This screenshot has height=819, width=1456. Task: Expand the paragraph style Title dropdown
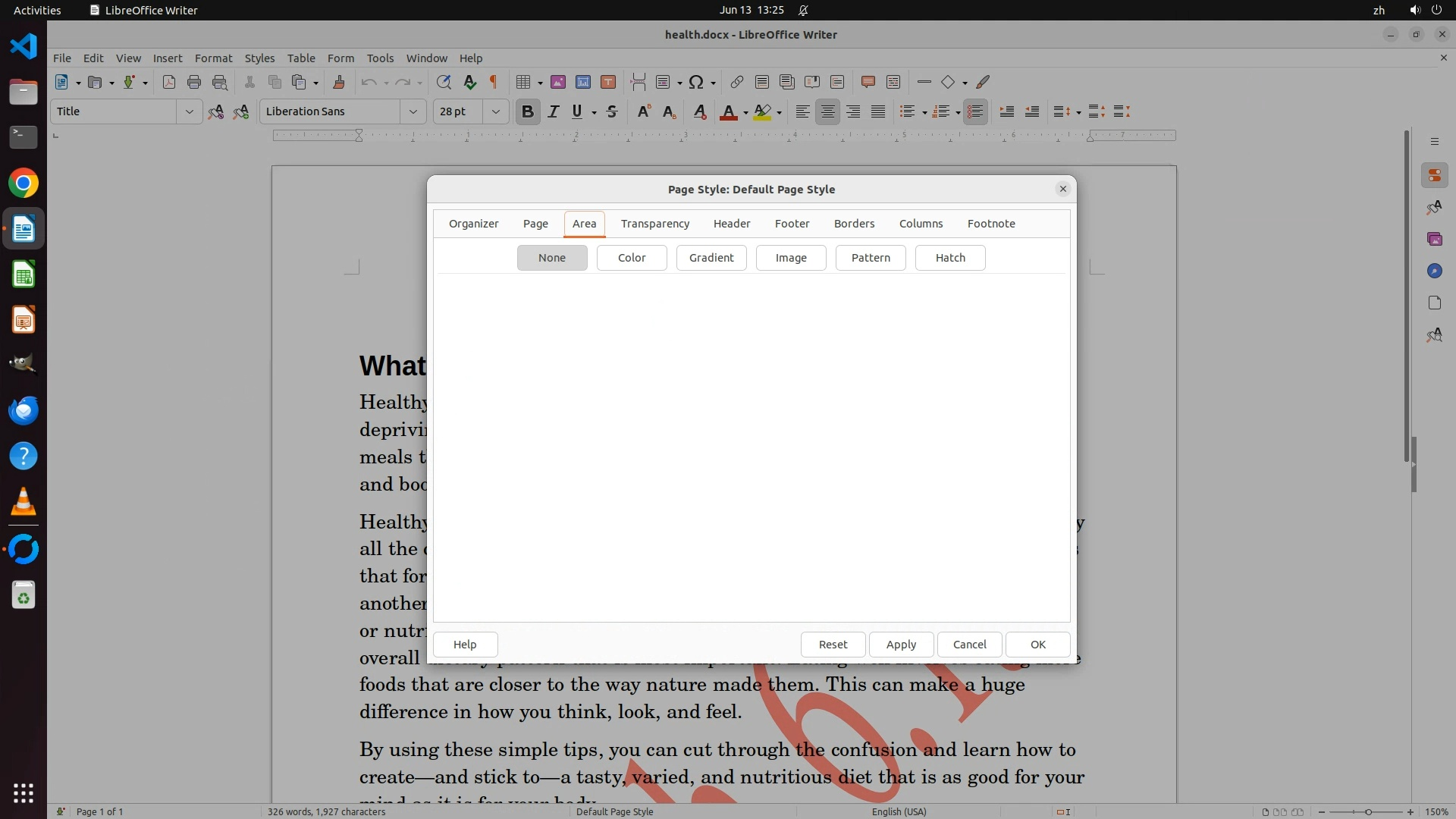tap(189, 112)
